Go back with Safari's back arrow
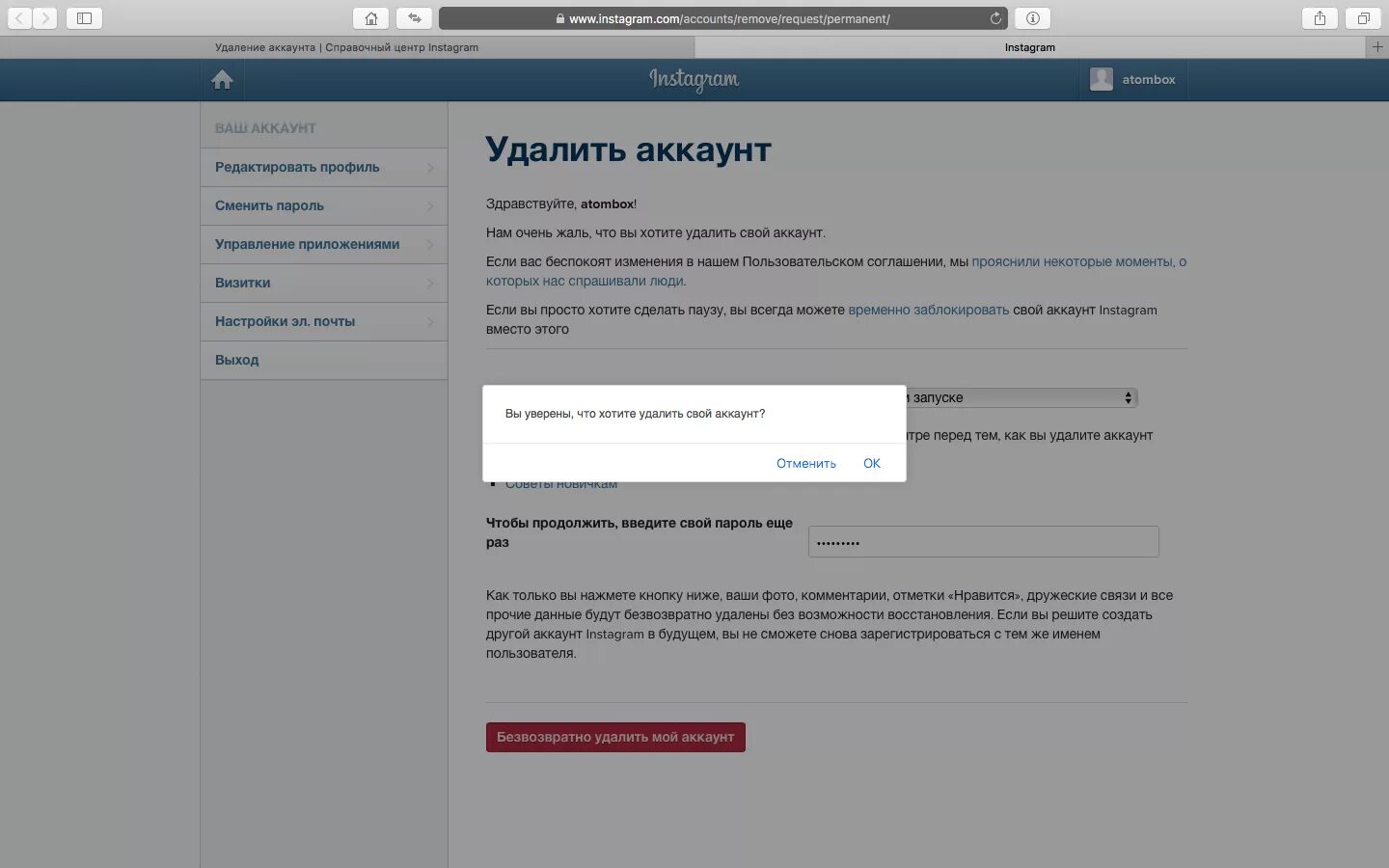The image size is (1389, 868). click(x=19, y=18)
